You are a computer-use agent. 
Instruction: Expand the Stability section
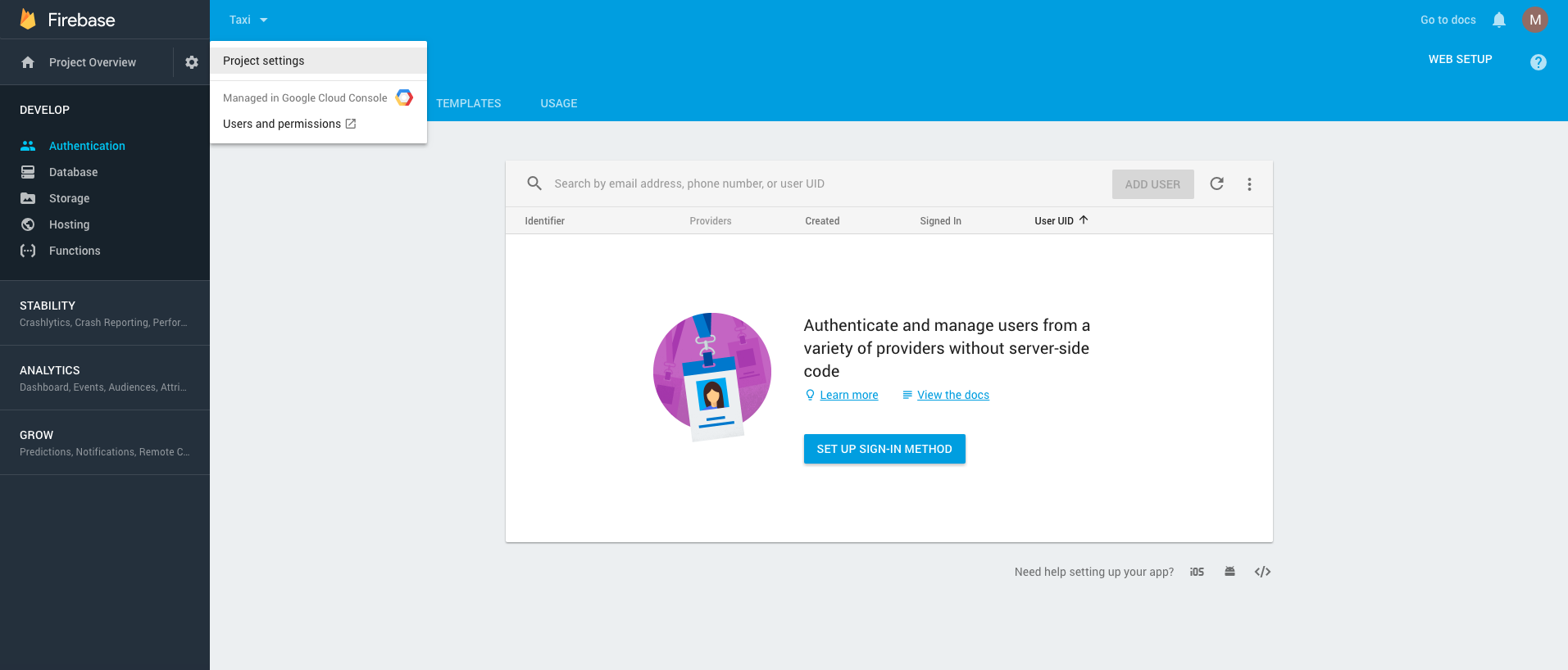[105, 313]
